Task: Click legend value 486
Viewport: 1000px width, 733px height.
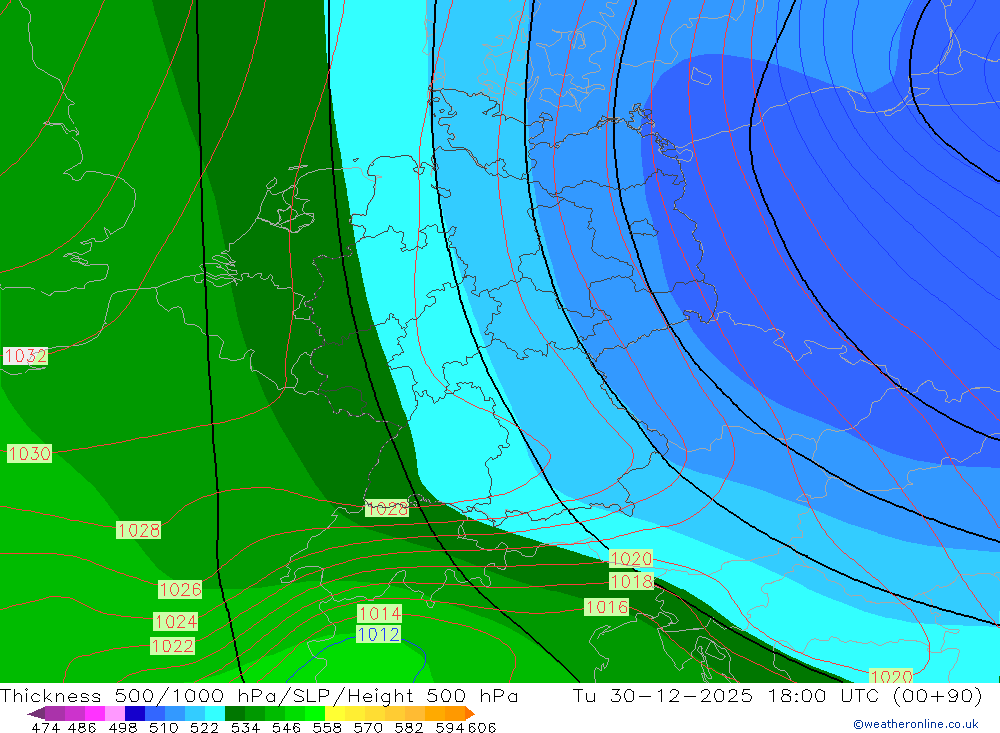Action: click(82, 727)
